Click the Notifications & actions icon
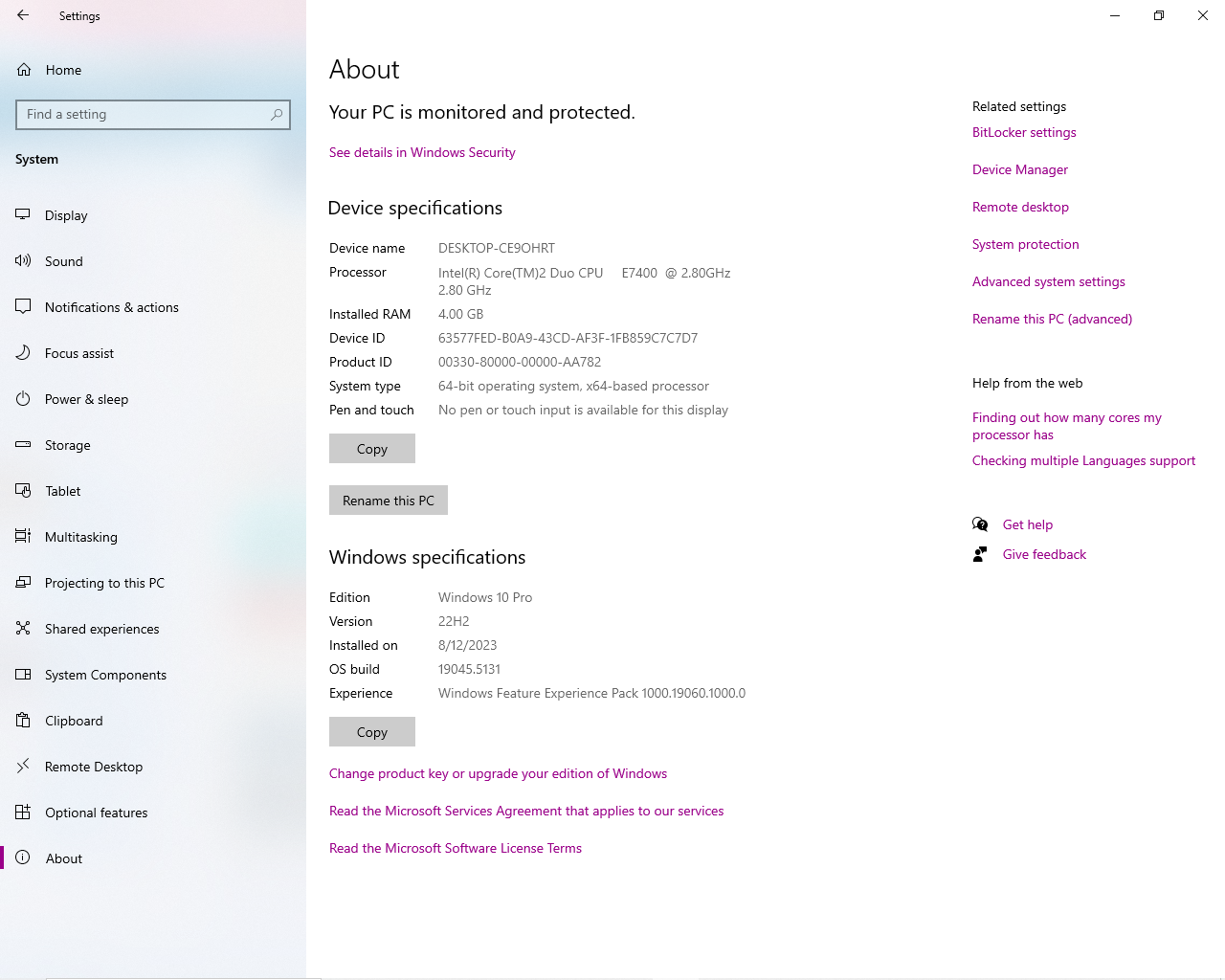 (x=23, y=307)
